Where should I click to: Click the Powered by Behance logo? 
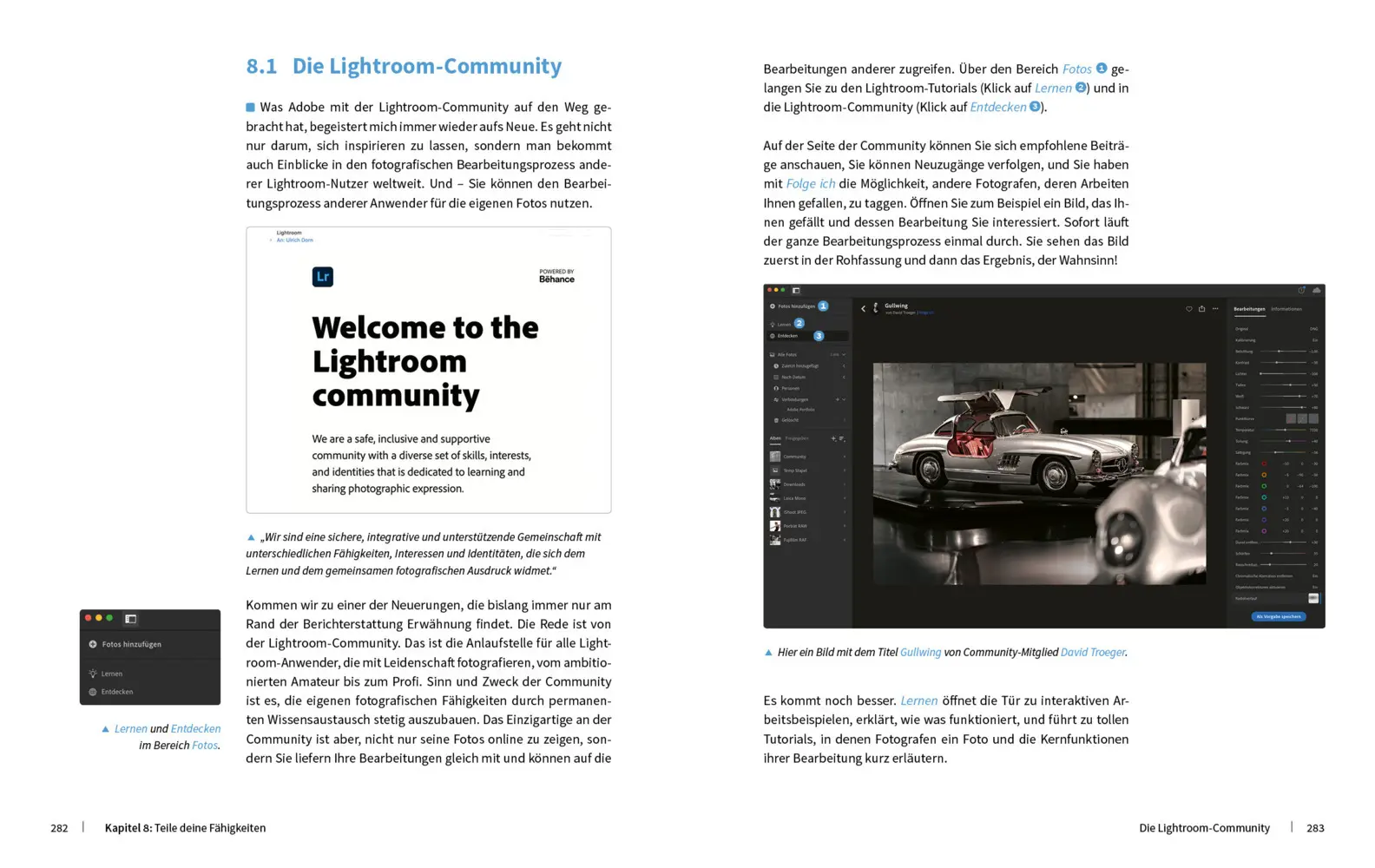[556, 276]
